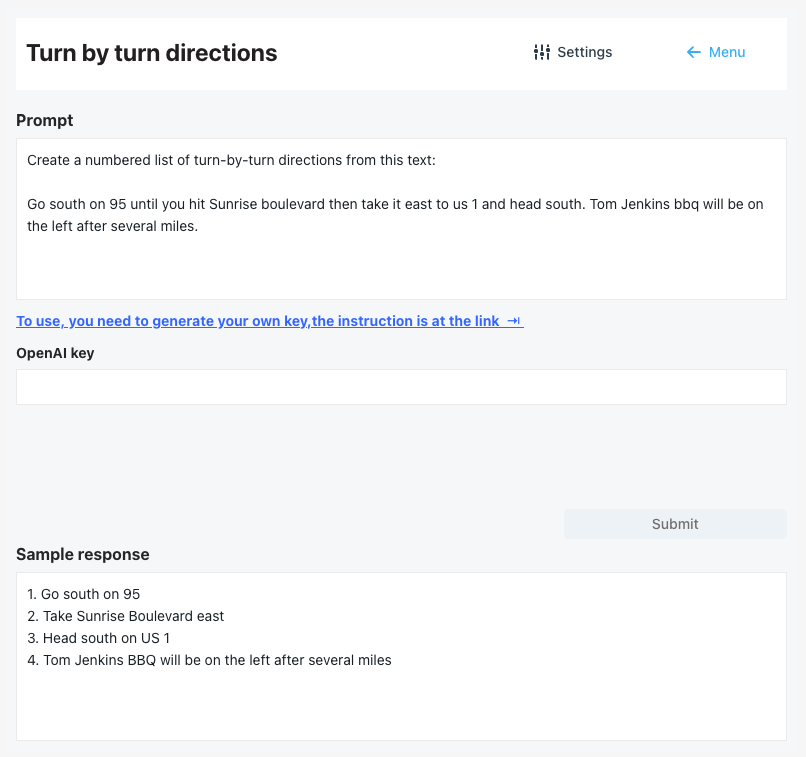Click the Prompt section label
The image size is (806, 757).
point(44,120)
